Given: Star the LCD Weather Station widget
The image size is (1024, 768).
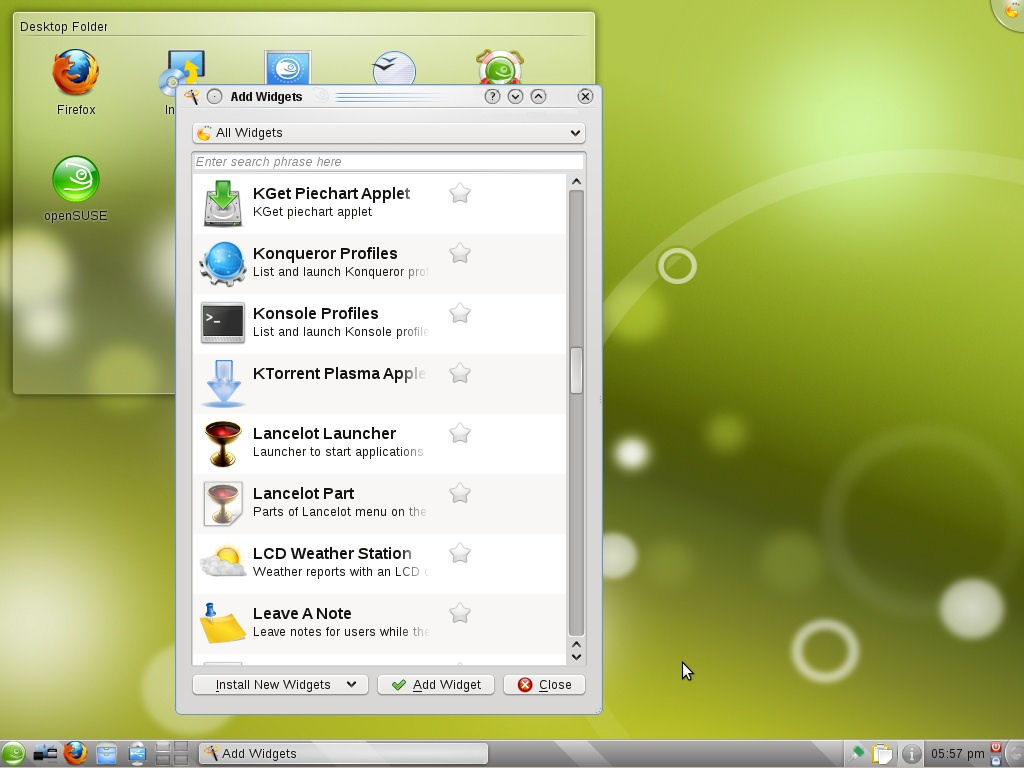Looking at the screenshot, I should click(459, 553).
